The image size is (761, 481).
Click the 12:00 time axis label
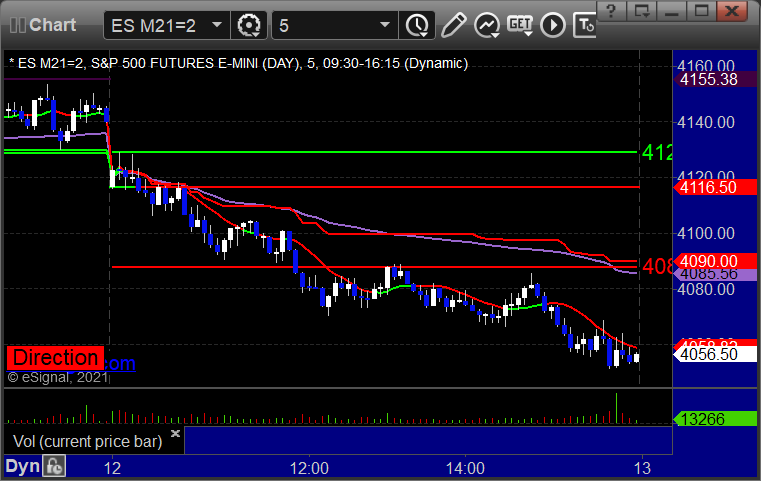[x=309, y=468]
